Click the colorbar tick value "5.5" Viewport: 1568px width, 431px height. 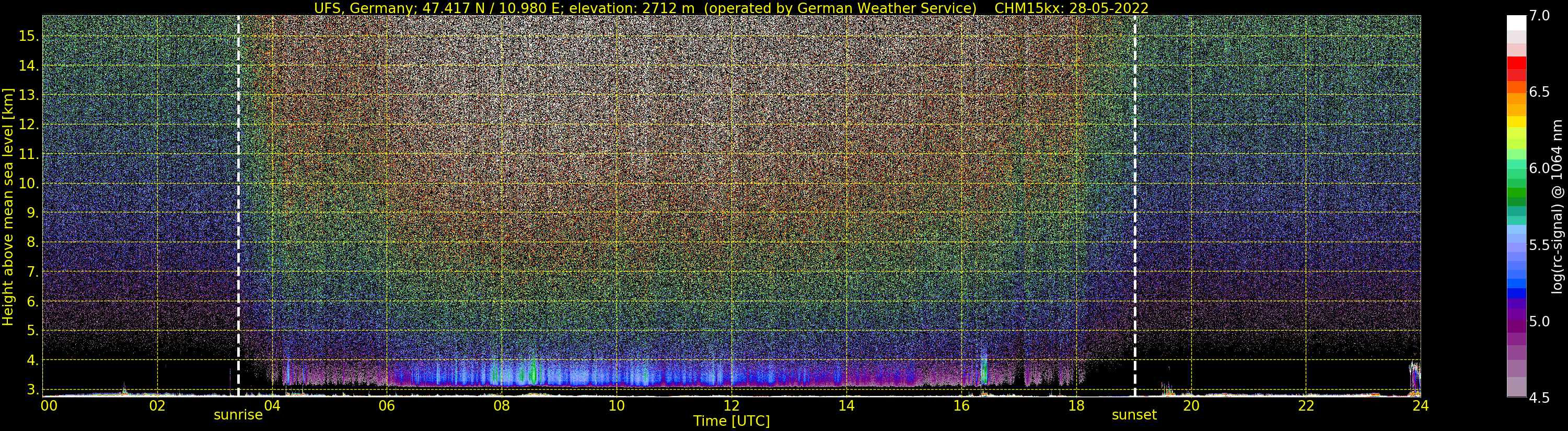click(1539, 245)
